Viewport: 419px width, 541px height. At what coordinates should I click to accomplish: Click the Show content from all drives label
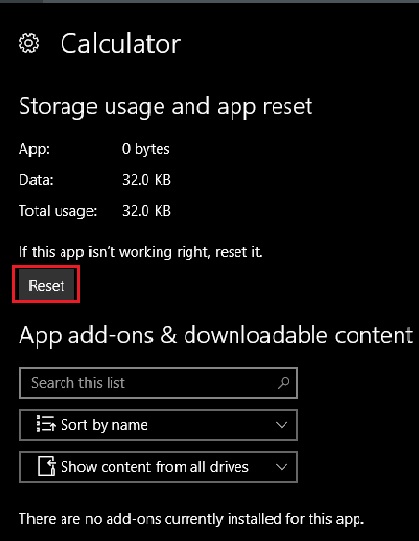click(155, 467)
